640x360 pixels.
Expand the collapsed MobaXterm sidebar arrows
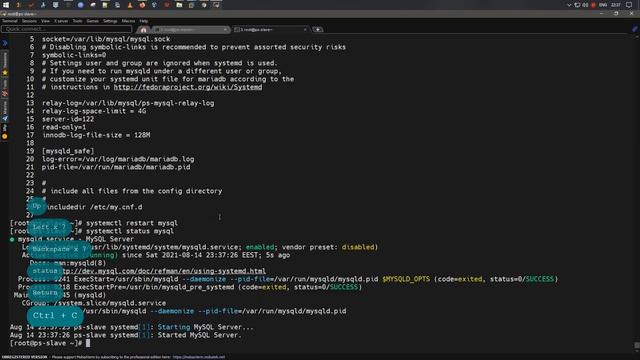(5, 43)
